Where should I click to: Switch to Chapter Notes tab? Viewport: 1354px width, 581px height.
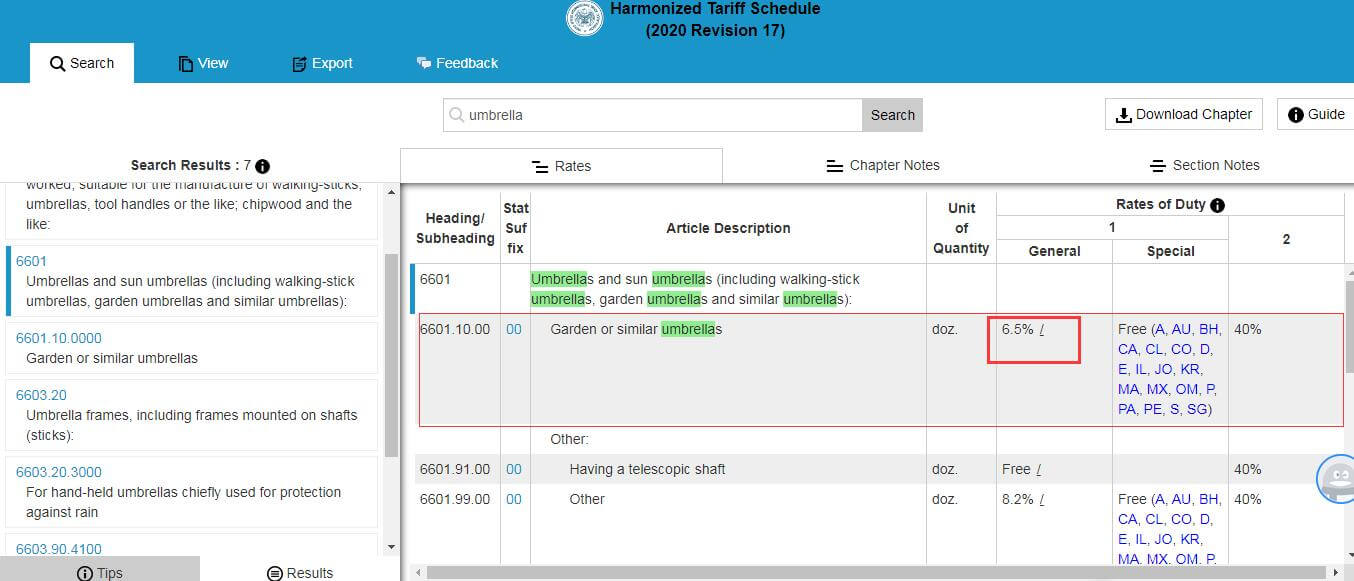point(883,165)
